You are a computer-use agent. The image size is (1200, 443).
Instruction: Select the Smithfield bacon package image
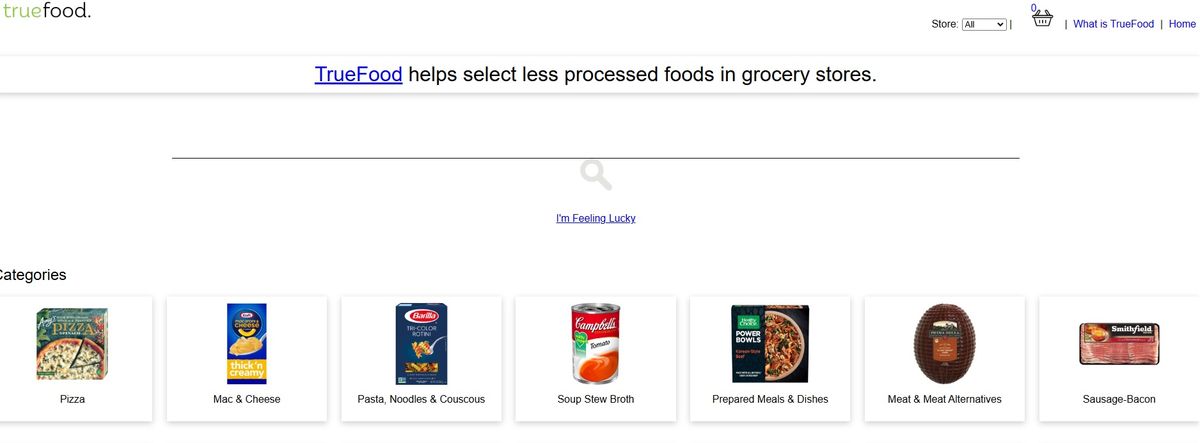1118,344
